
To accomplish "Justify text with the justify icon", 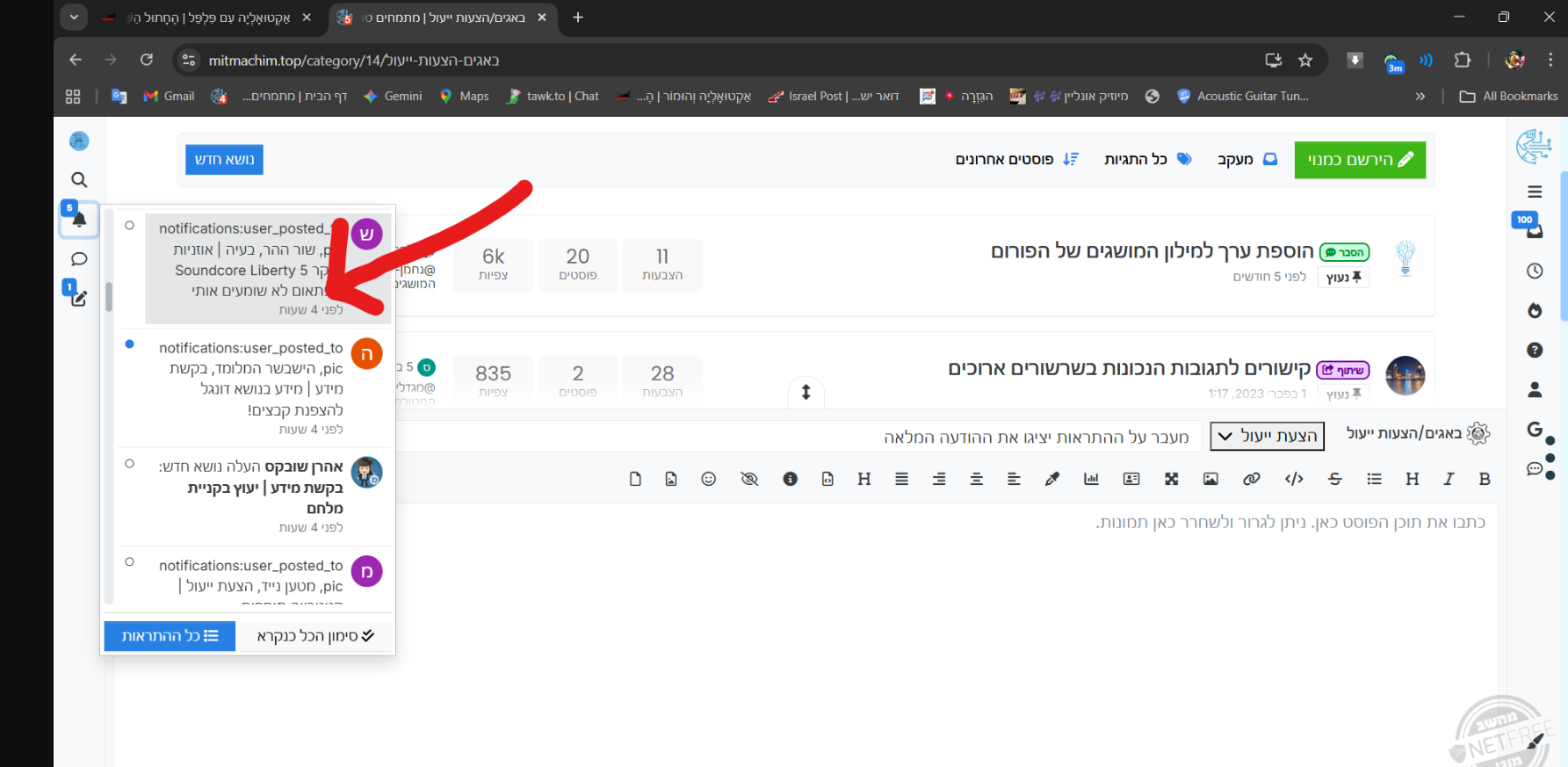I will (901, 479).
